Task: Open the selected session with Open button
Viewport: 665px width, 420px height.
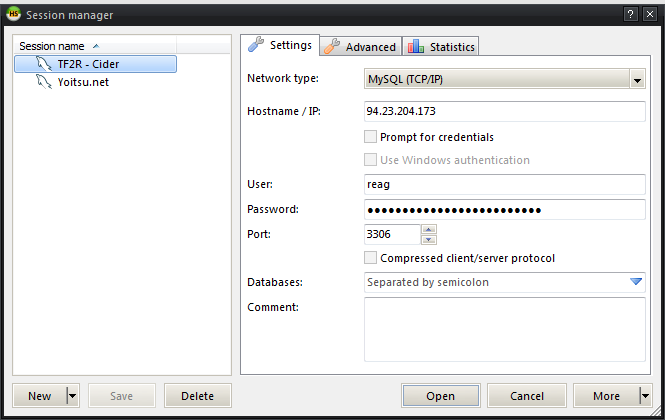Action: tap(441, 396)
